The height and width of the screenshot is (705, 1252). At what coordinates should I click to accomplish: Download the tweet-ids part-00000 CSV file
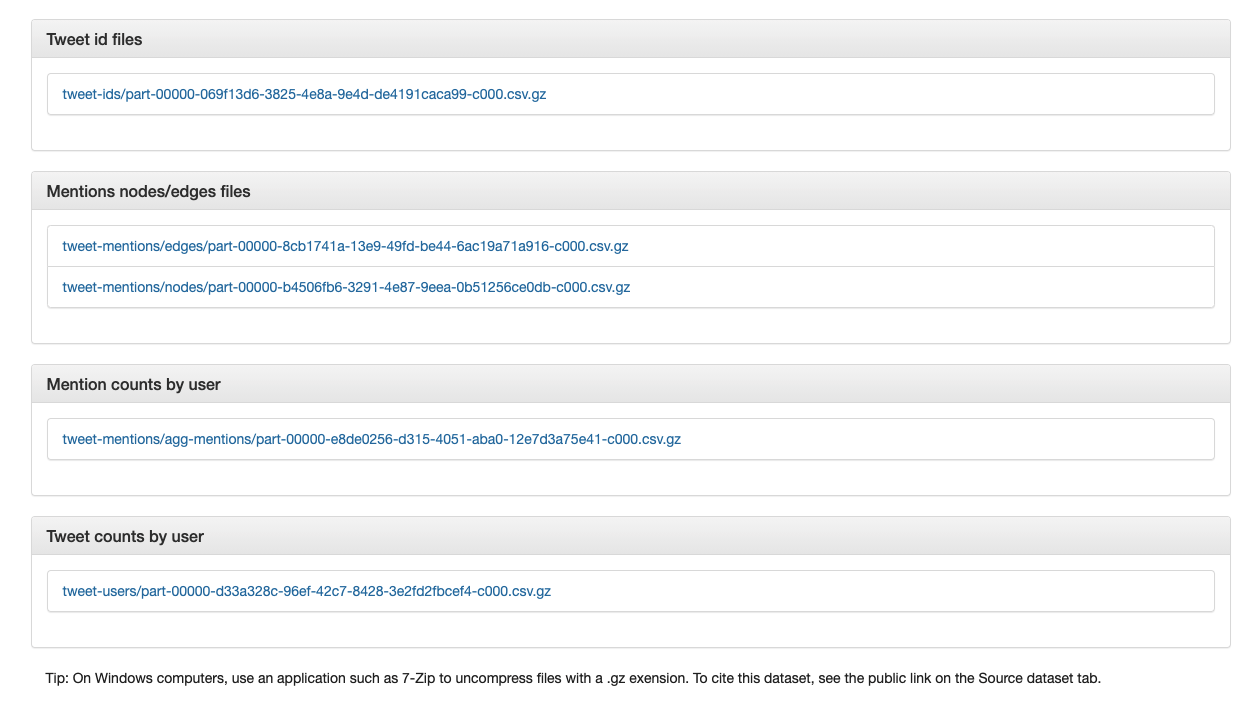(304, 94)
